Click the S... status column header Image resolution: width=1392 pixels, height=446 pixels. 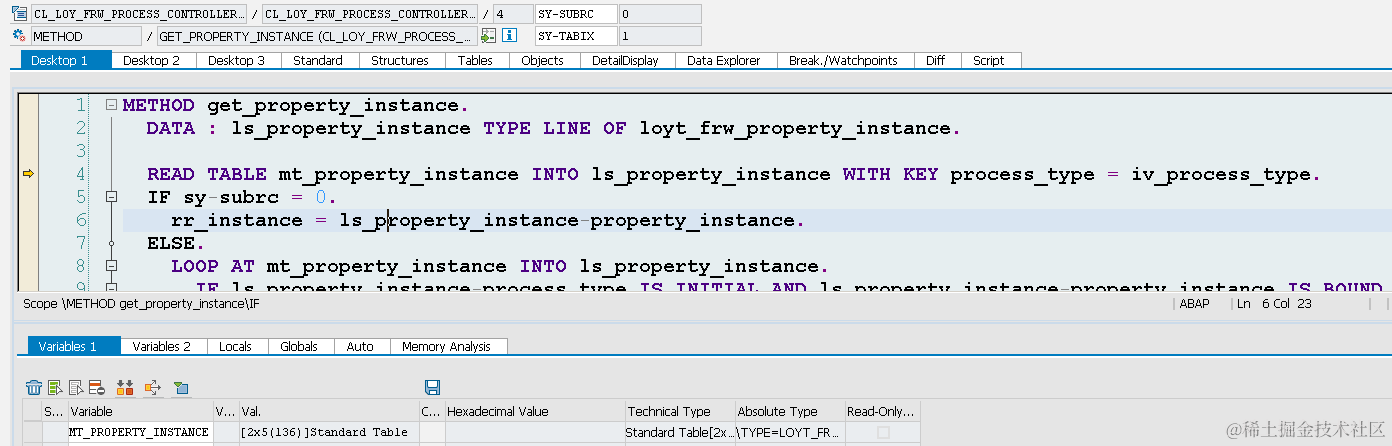54,411
